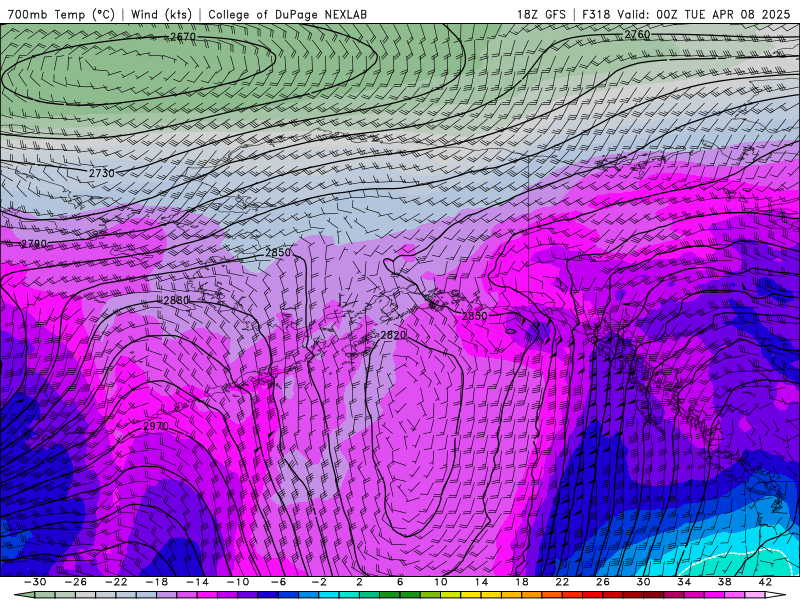The height and width of the screenshot is (600, 800).
Task: Click the "18Z GFS" model run label
Action: pos(541,14)
